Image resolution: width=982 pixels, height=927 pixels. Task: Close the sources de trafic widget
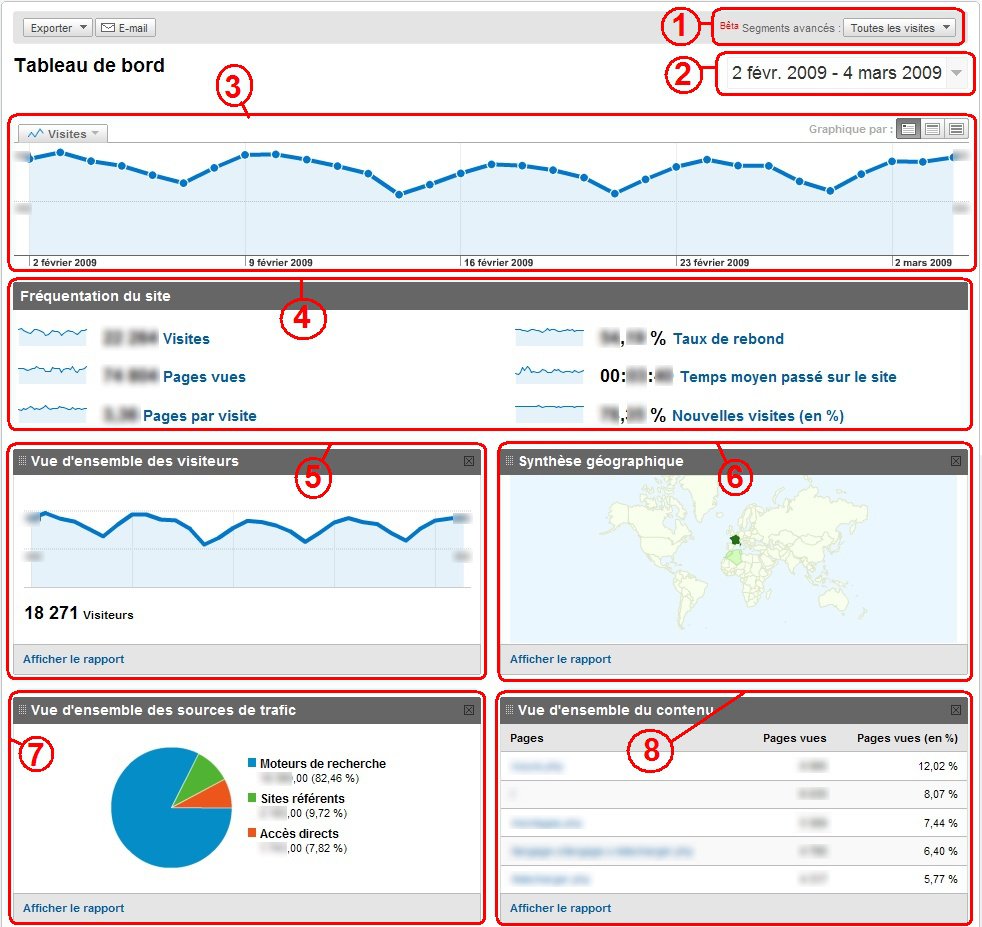[469, 710]
